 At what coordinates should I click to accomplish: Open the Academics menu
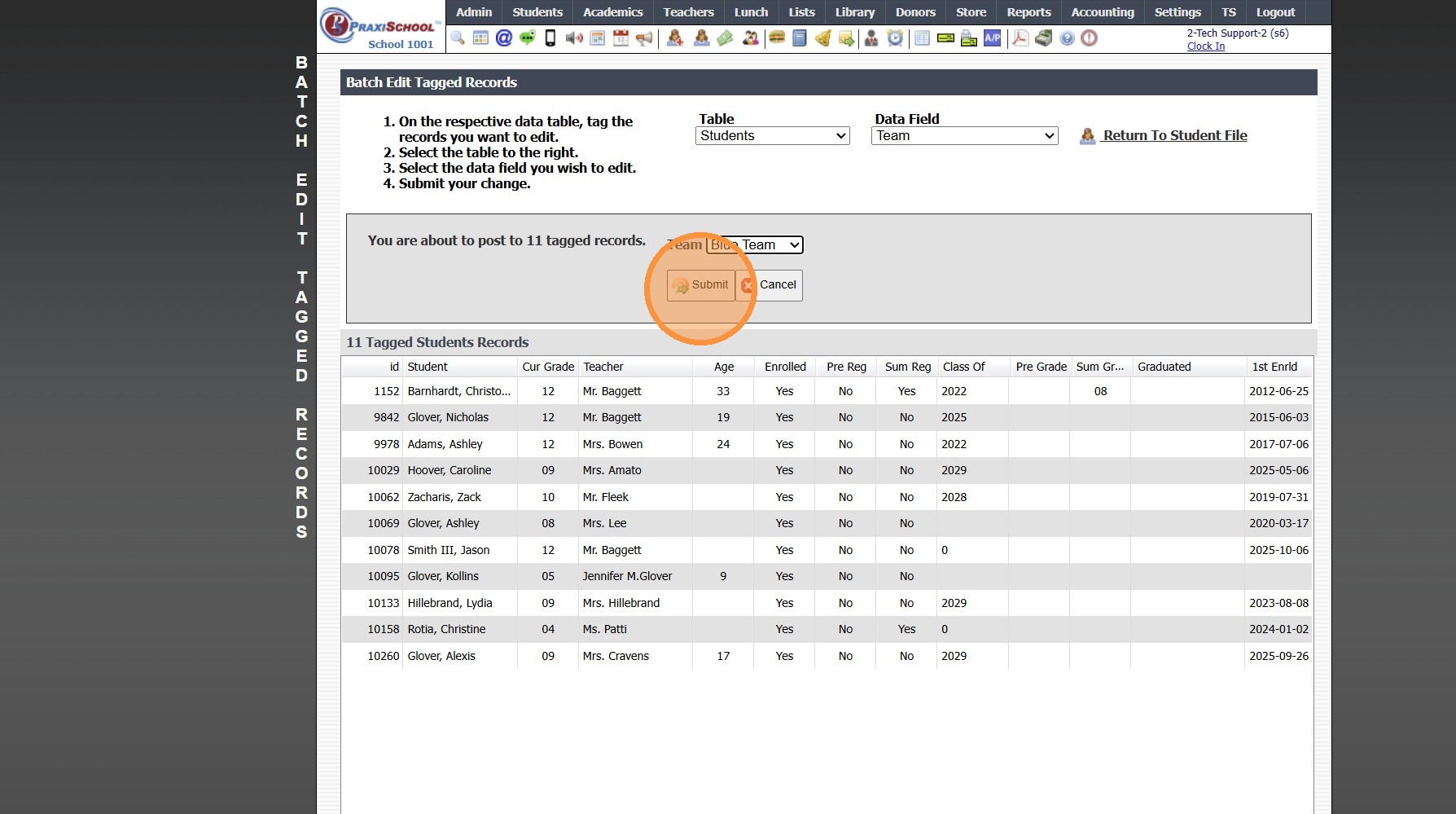click(612, 12)
